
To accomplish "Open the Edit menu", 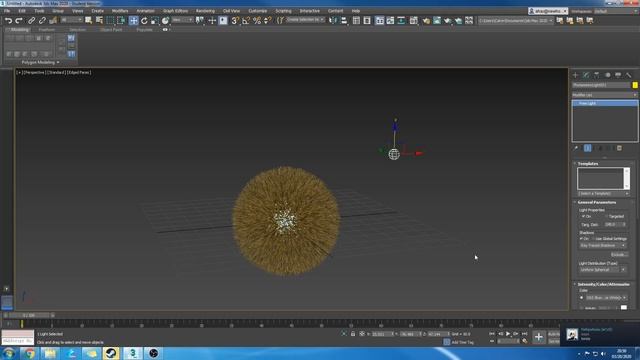I will [22, 11].
